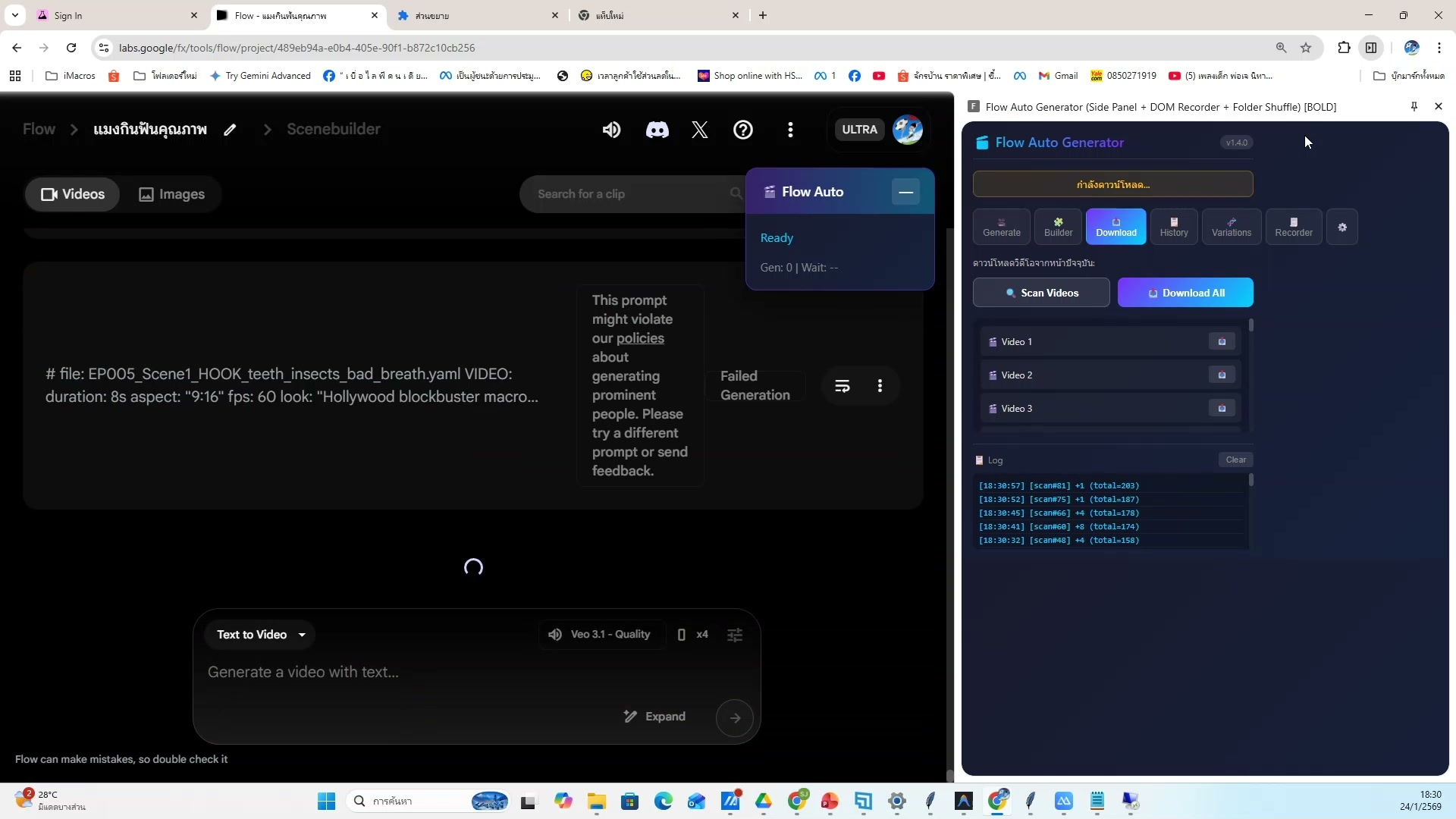Open the Text to Video mode dropdown
The width and height of the screenshot is (1456, 819).
pos(260,635)
